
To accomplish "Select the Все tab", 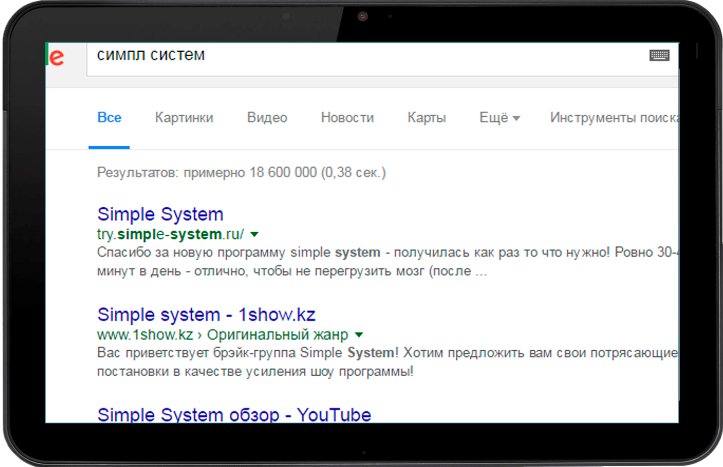I will [109, 118].
